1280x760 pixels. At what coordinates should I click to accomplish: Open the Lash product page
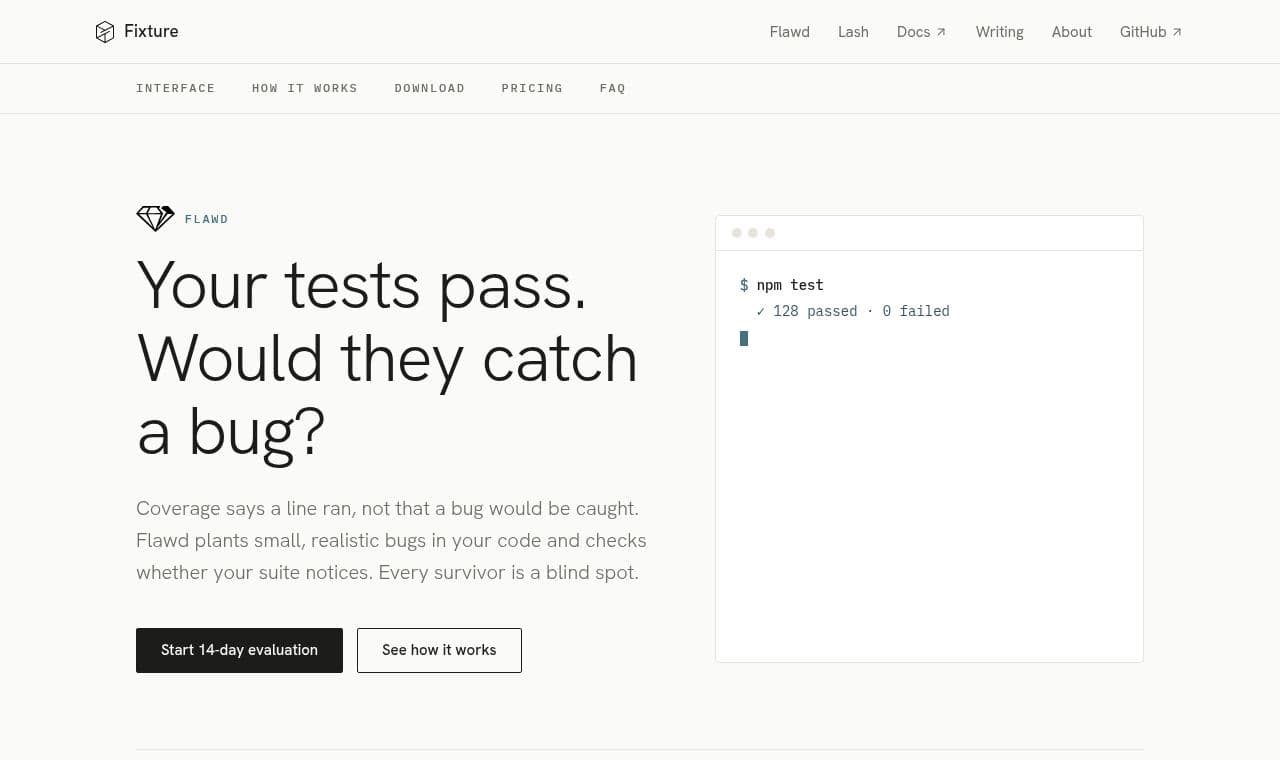click(x=853, y=32)
